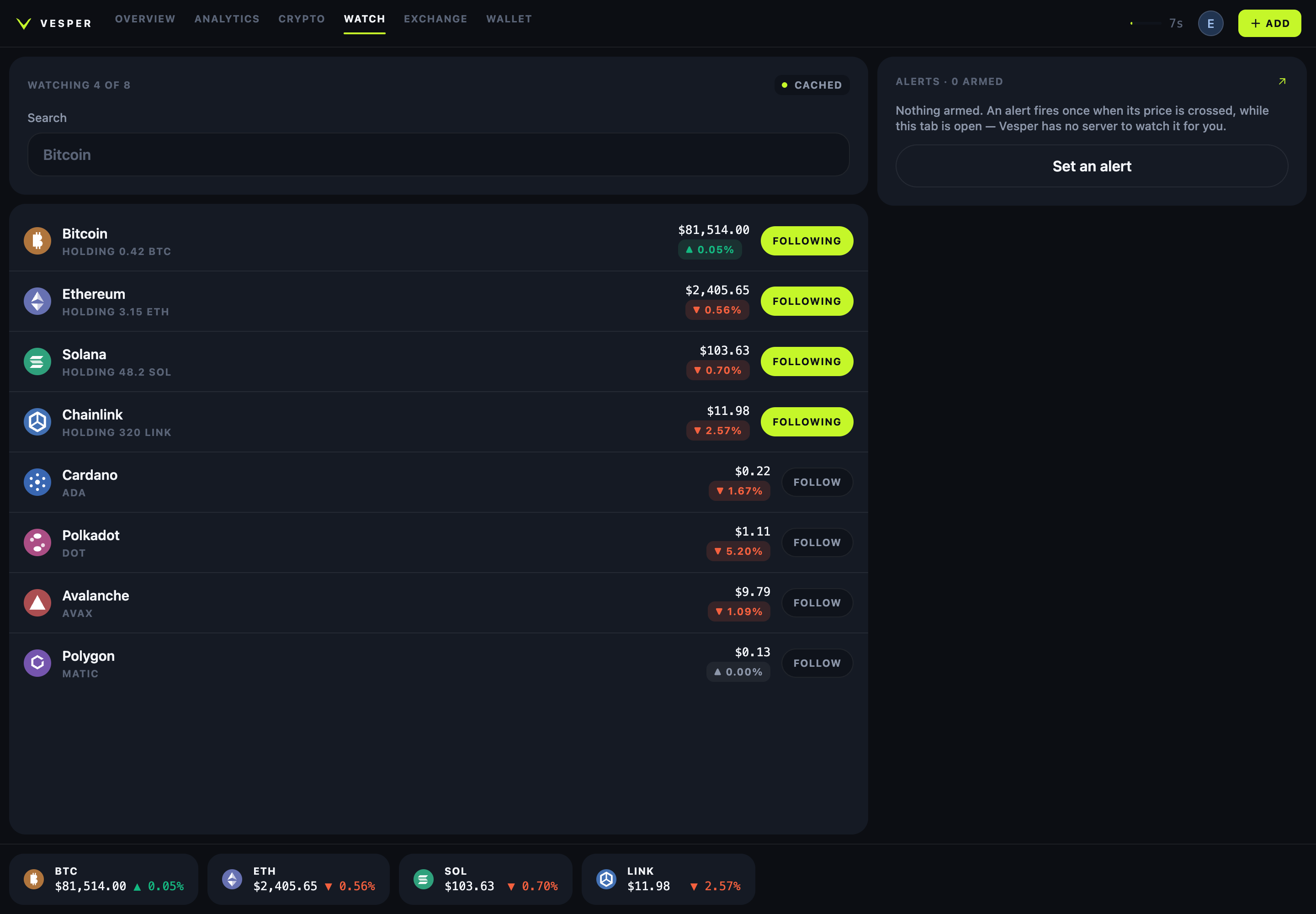The height and width of the screenshot is (914, 1316).
Task: Open the Crypto tab
Action: [x=302, y=19]
